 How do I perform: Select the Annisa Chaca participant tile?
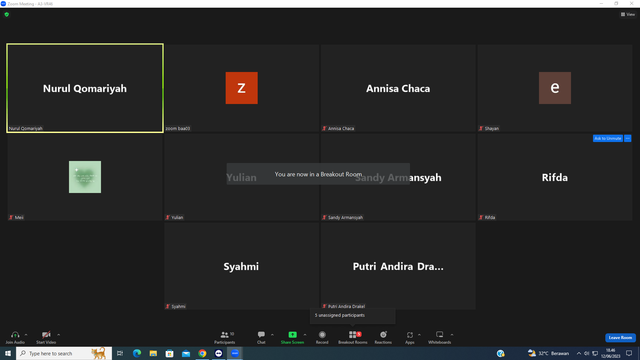pos(398,88)
